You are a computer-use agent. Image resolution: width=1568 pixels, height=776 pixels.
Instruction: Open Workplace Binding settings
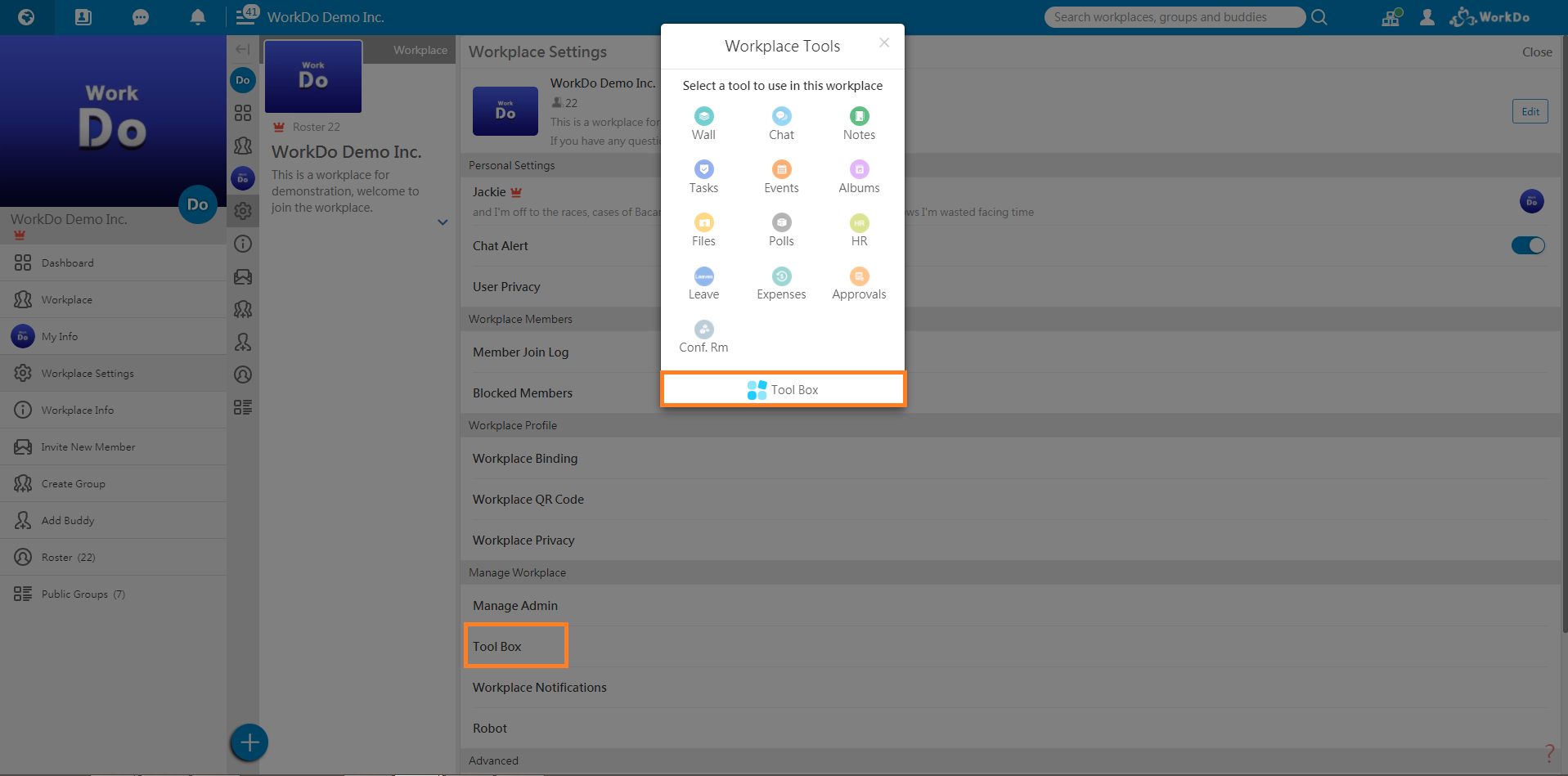pos(1011,458)
